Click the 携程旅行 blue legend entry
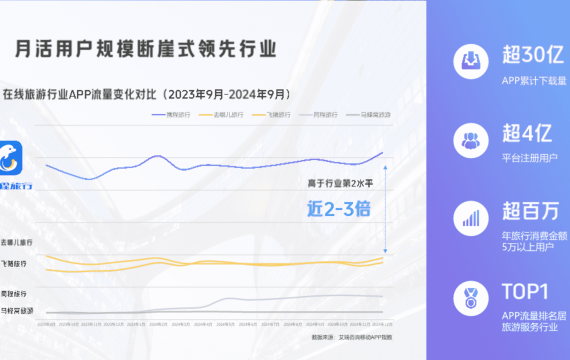The width and height of the screenshot is (570, 360). [171, 115]
